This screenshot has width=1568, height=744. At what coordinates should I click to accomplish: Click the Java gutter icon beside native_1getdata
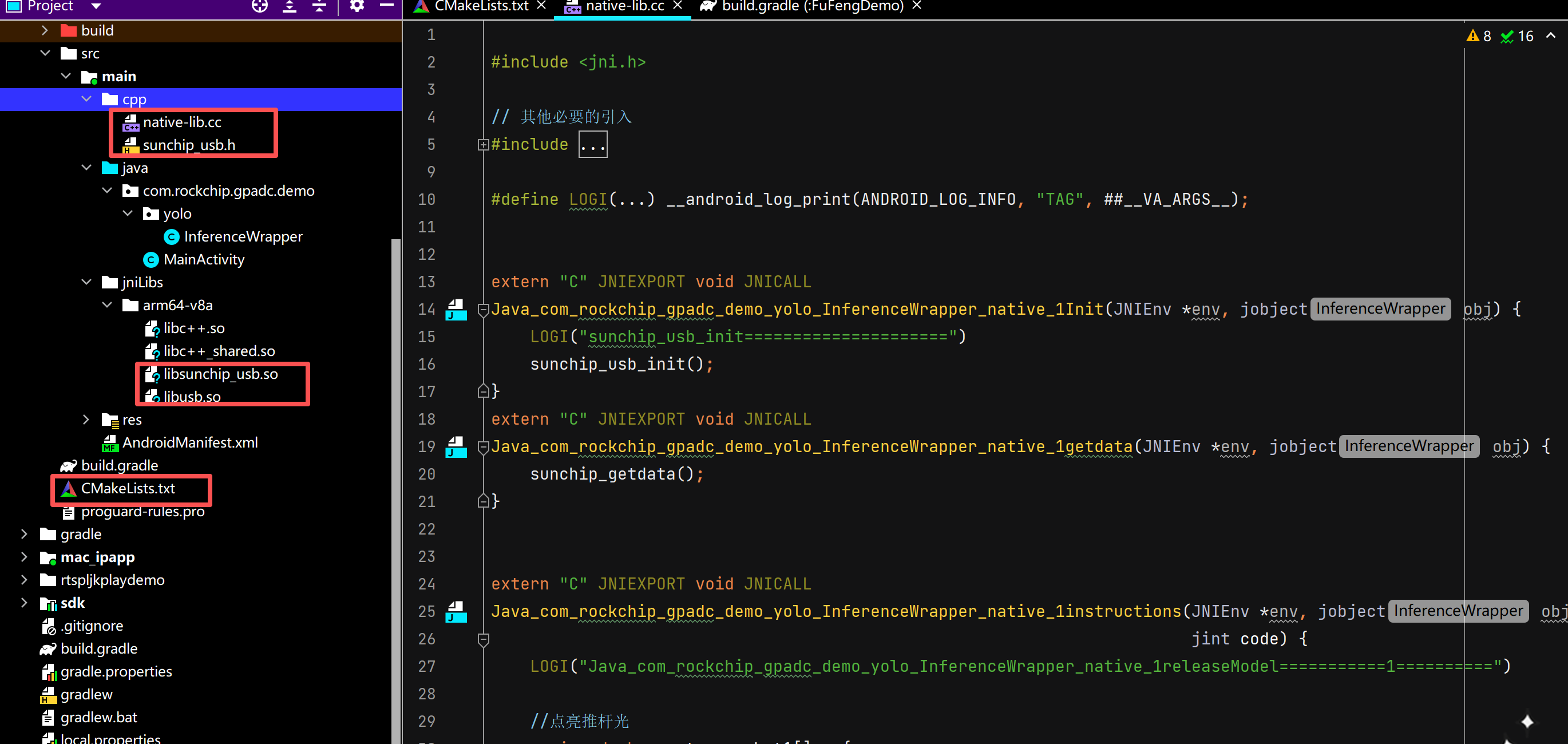pyautogui.click(x=457, y=448)
